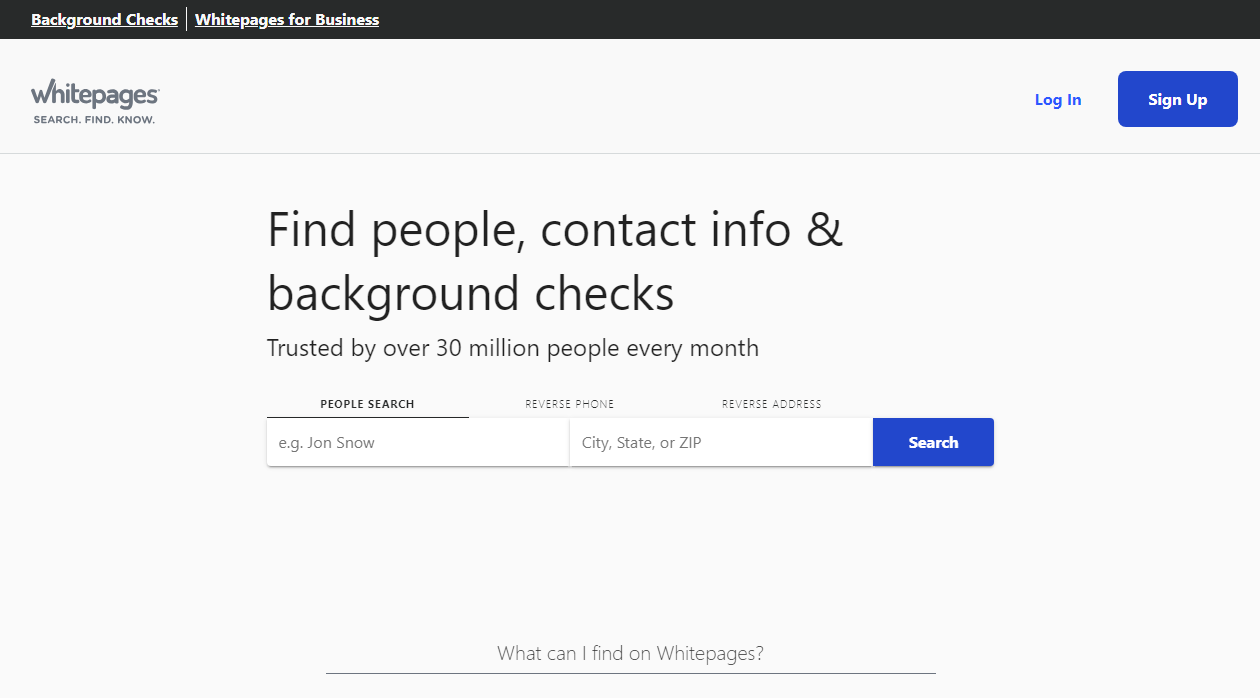Screen dimensions: 1260x698
Task: Click the Whitepages logo
Action: click(x=95, y=101)
